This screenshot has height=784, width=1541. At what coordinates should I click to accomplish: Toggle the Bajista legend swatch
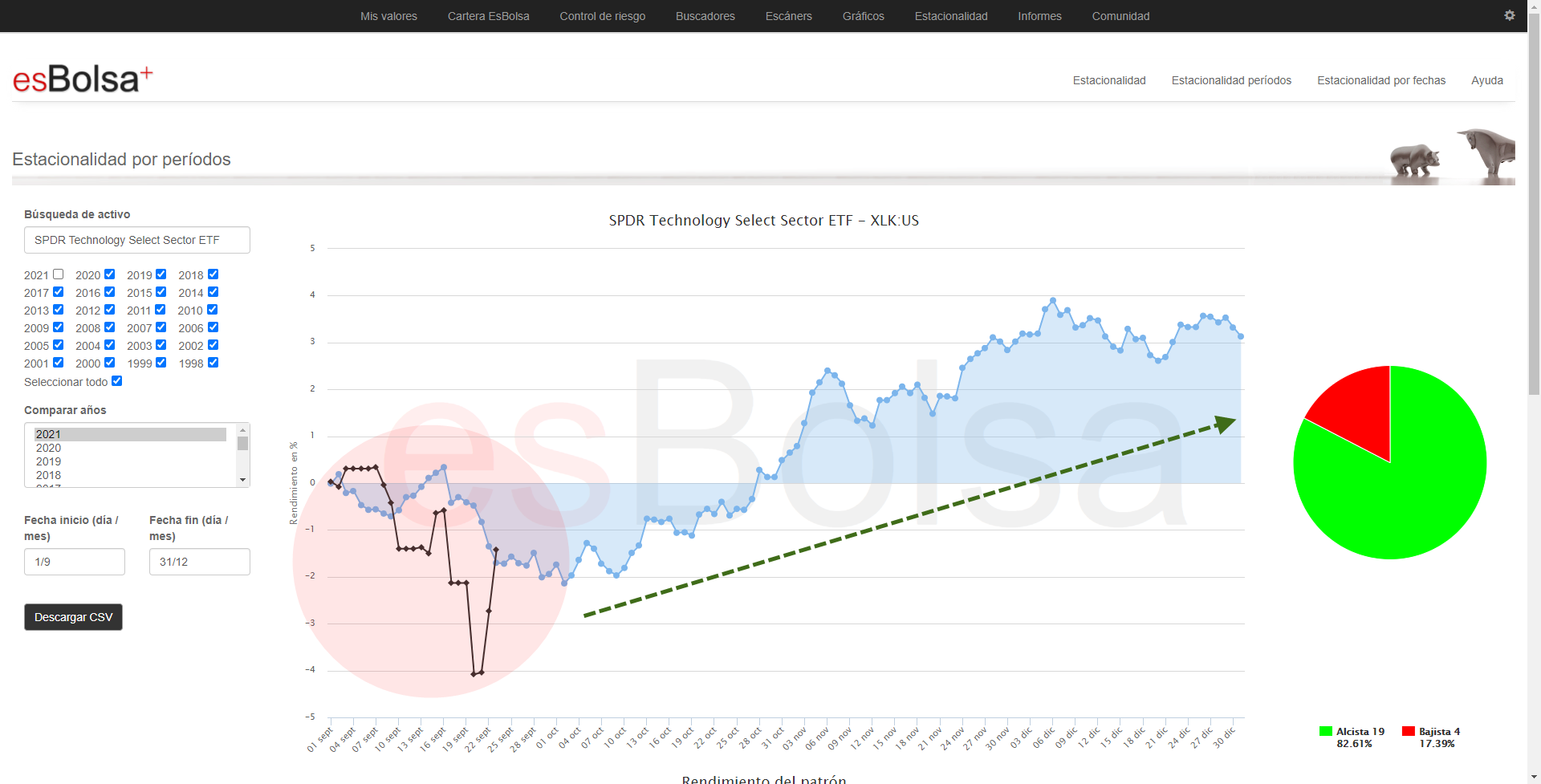coord(1408,731)
